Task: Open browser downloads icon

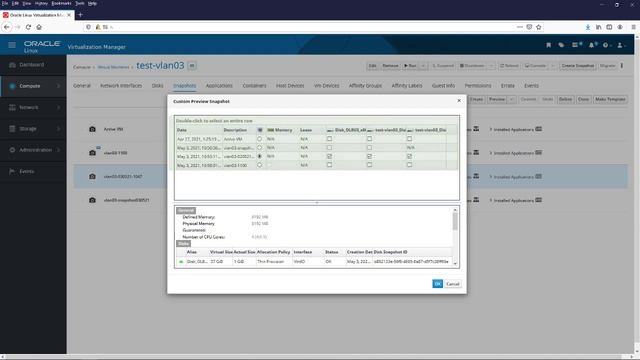Action: 588,27
